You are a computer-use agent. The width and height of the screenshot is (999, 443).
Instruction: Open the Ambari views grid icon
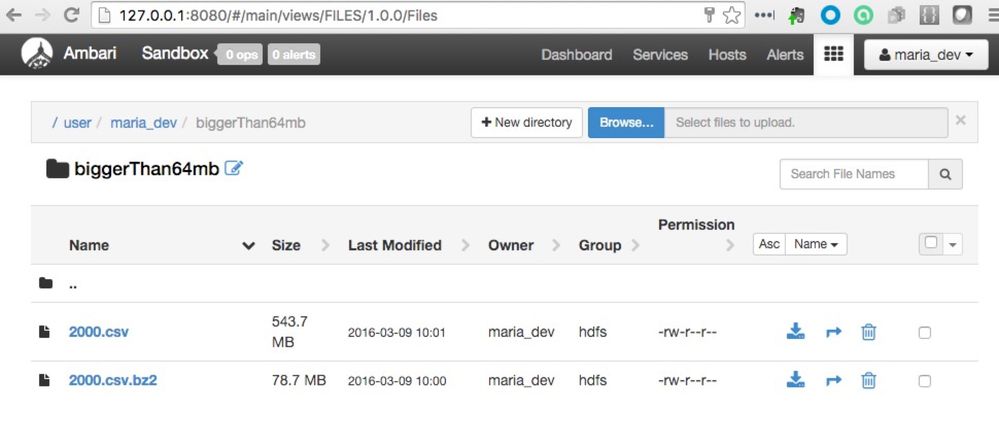tap(833, 55)
